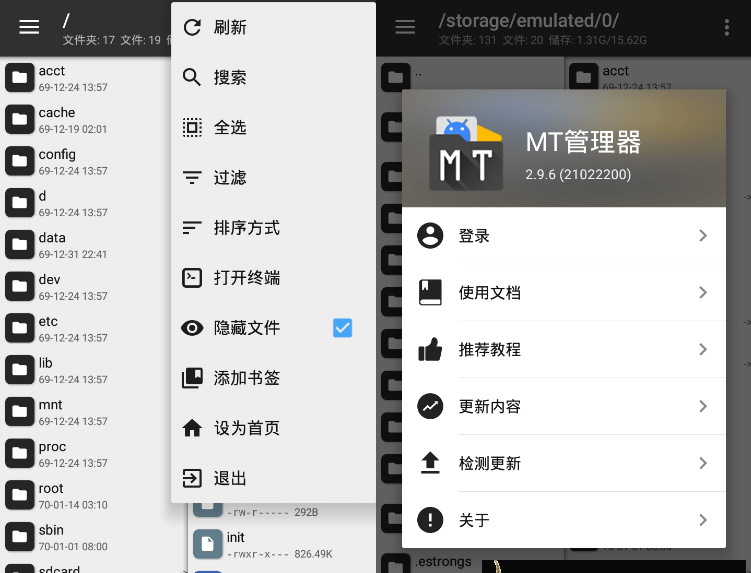Image resolution: width=751 pixels, height=573 pixels.
Task: Open the mnt folder
Action: [85, 411]
